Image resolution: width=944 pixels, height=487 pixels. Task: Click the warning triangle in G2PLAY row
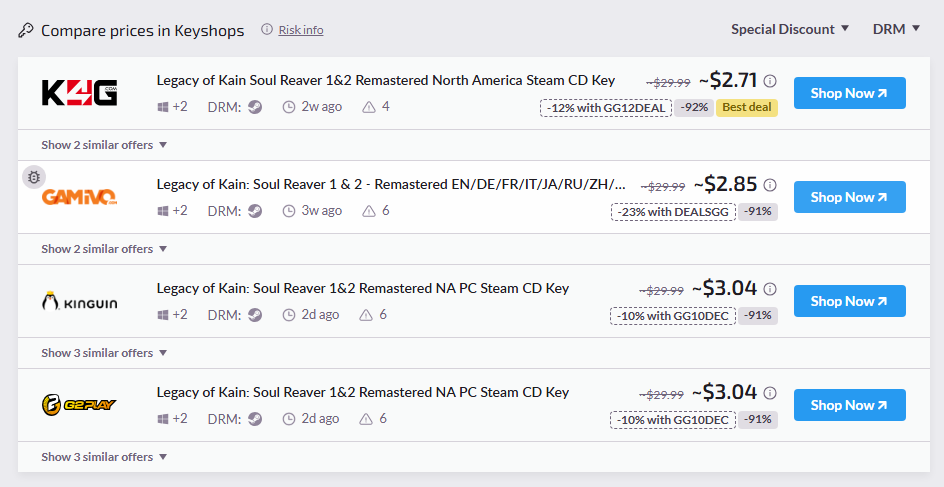pos(366,420)
